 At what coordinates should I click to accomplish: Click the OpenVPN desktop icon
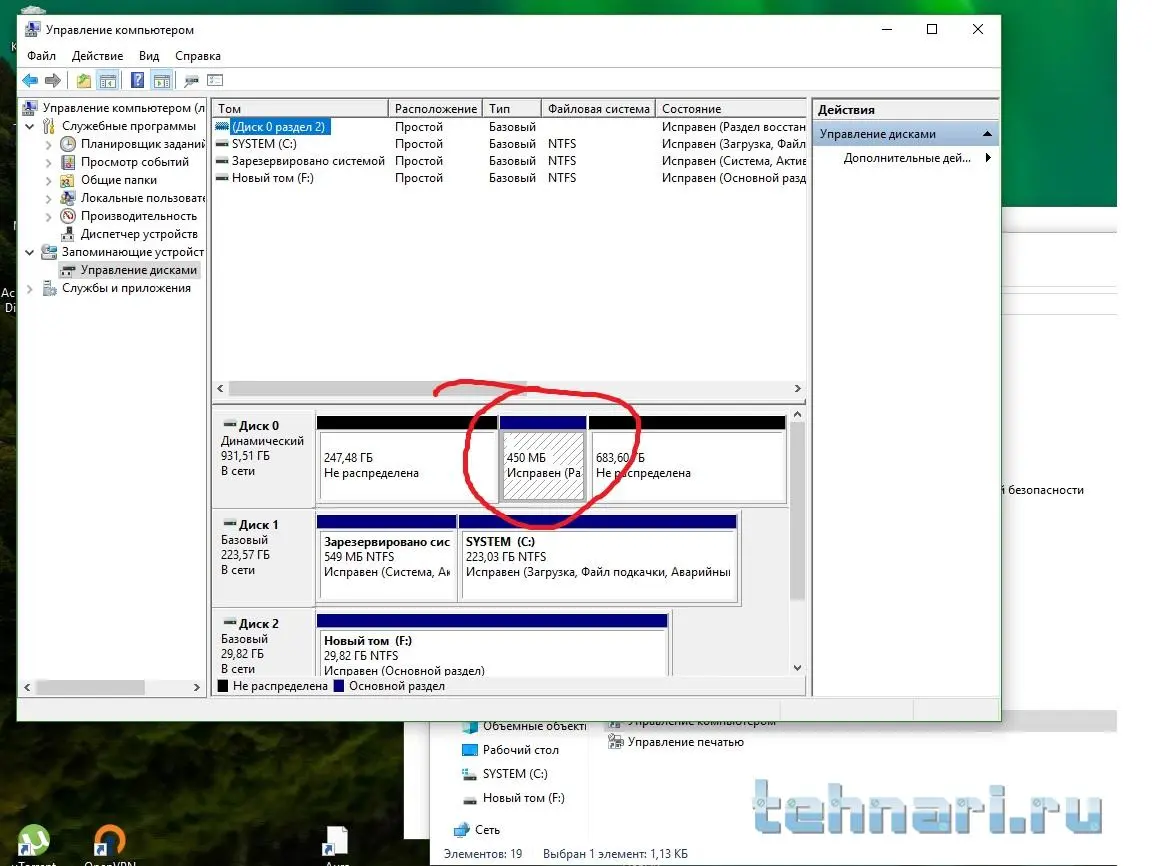[x=109, y=840]
